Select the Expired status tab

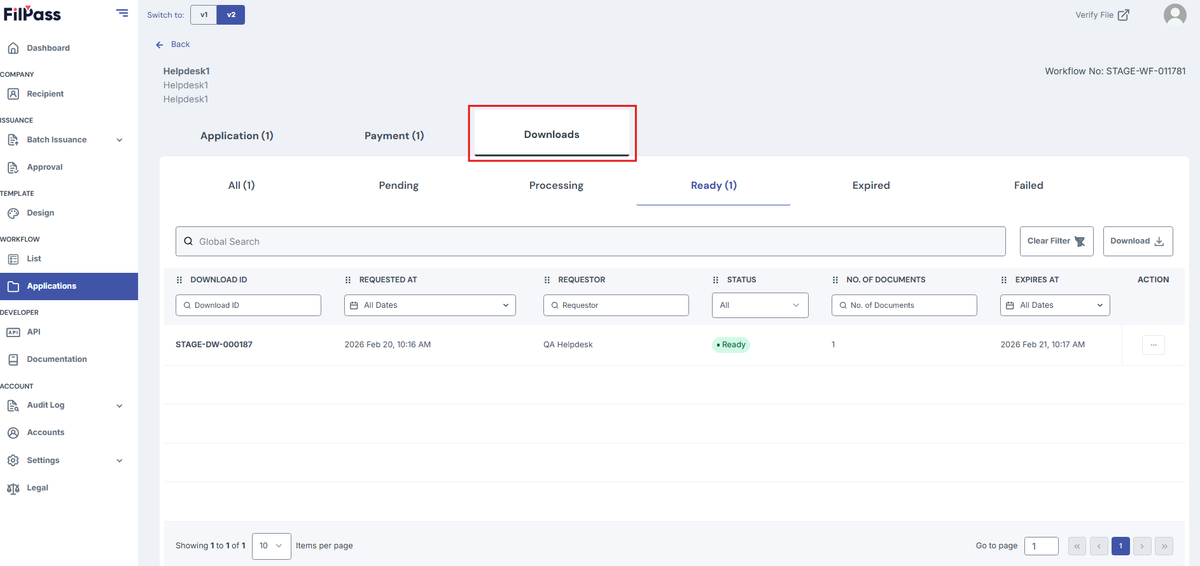point(871,185)
